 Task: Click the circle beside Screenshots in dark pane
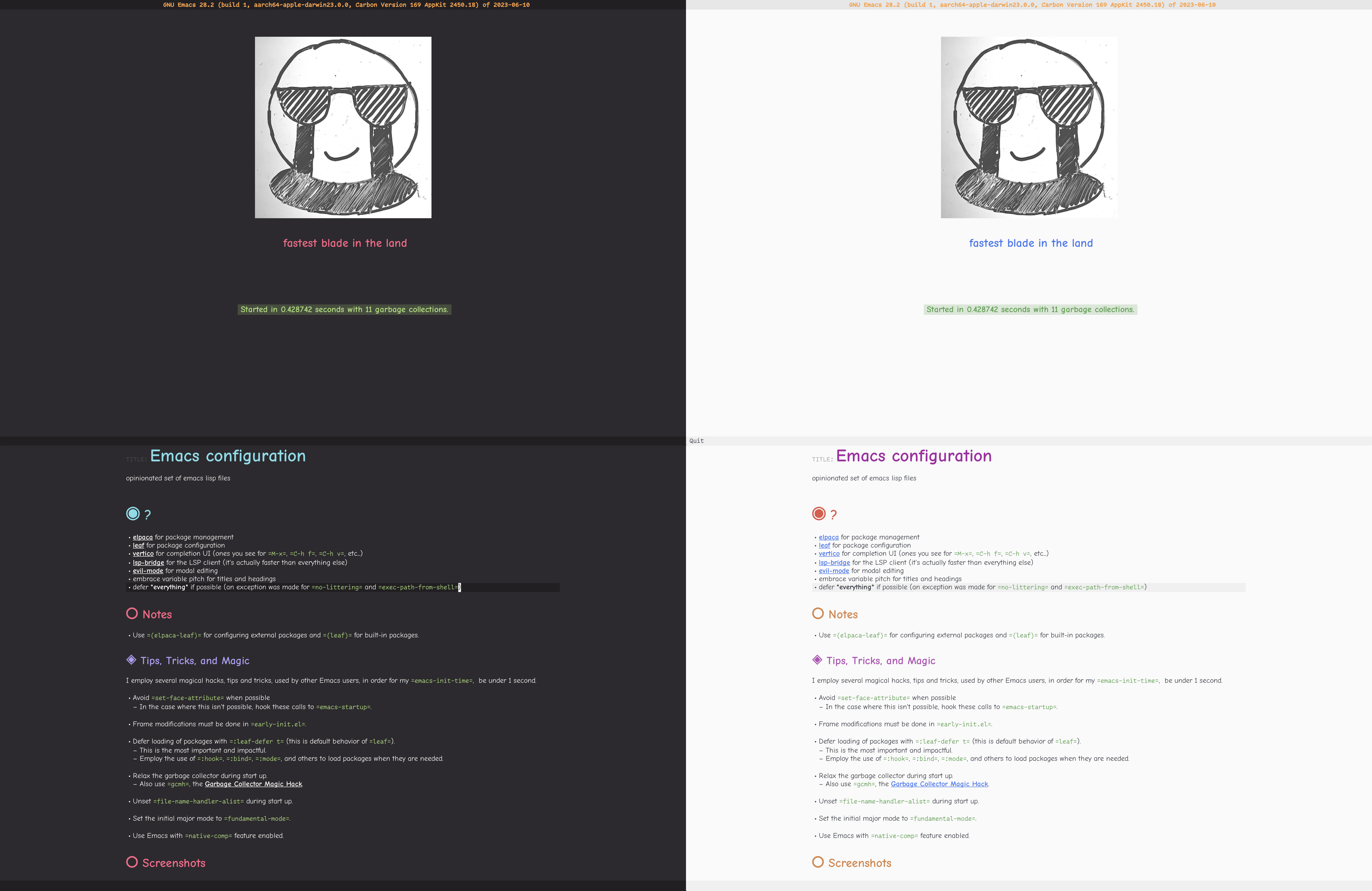[x=132, y=862]
